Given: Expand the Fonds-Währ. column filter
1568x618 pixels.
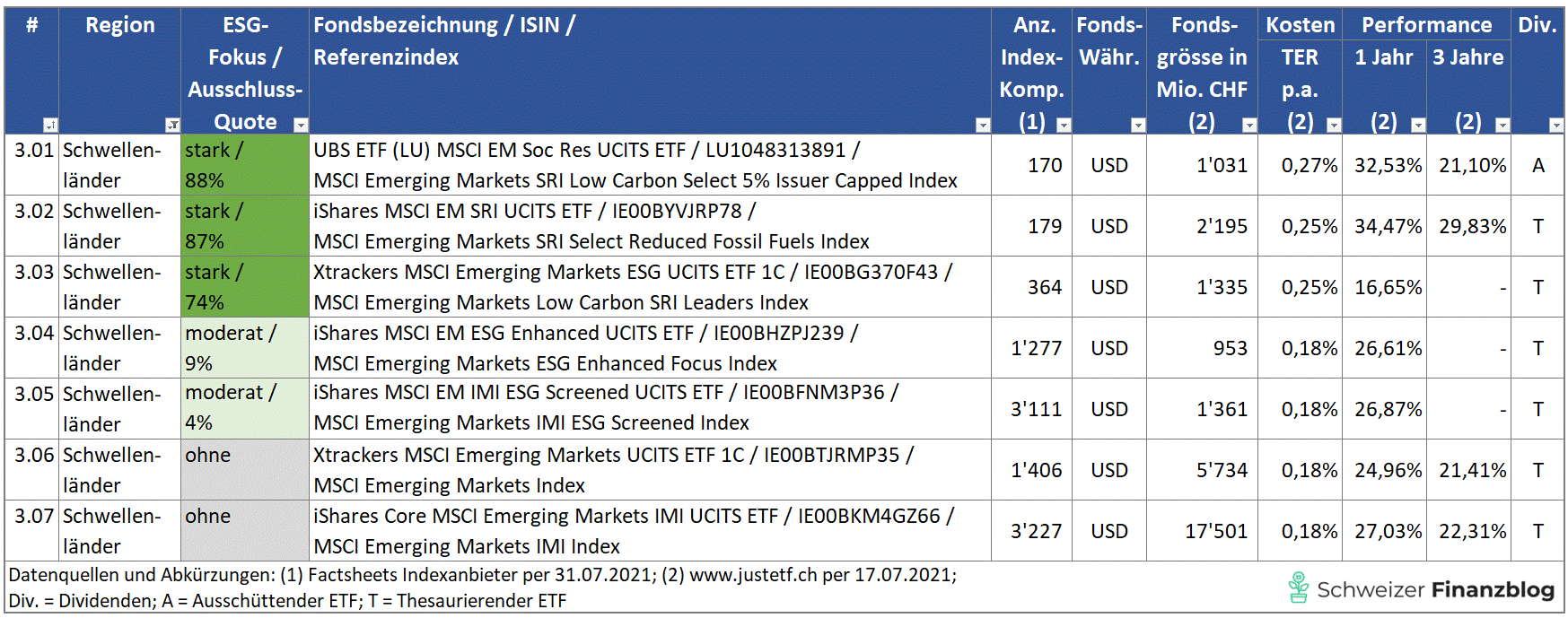Looking at the screenshot, I should tap(1138, 126).
